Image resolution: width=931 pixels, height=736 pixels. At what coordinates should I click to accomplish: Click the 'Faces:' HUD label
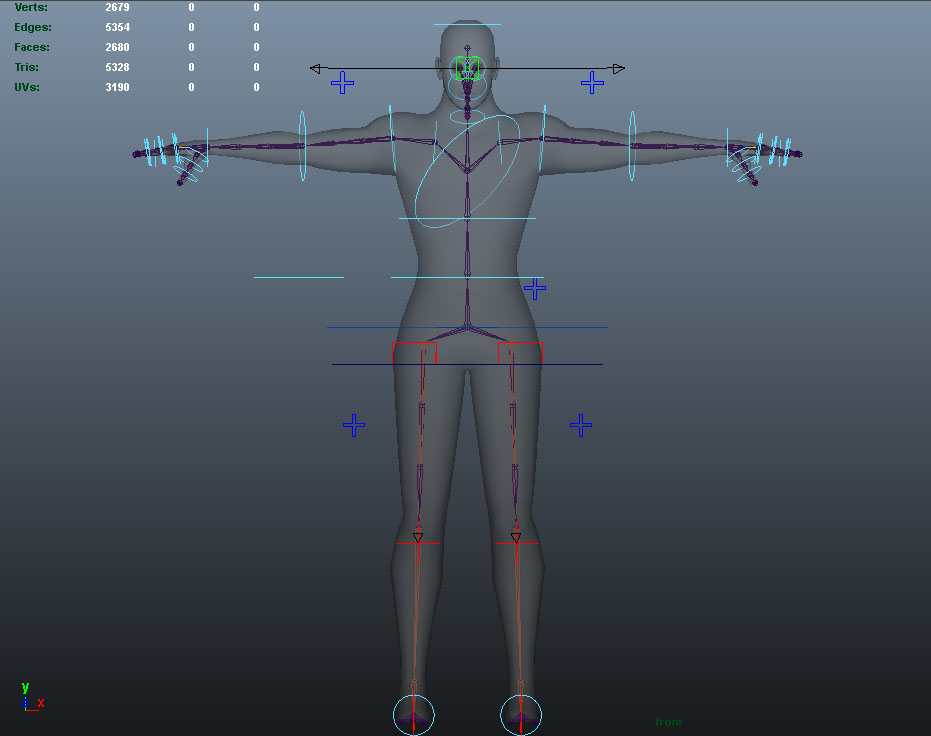[32, 47]
